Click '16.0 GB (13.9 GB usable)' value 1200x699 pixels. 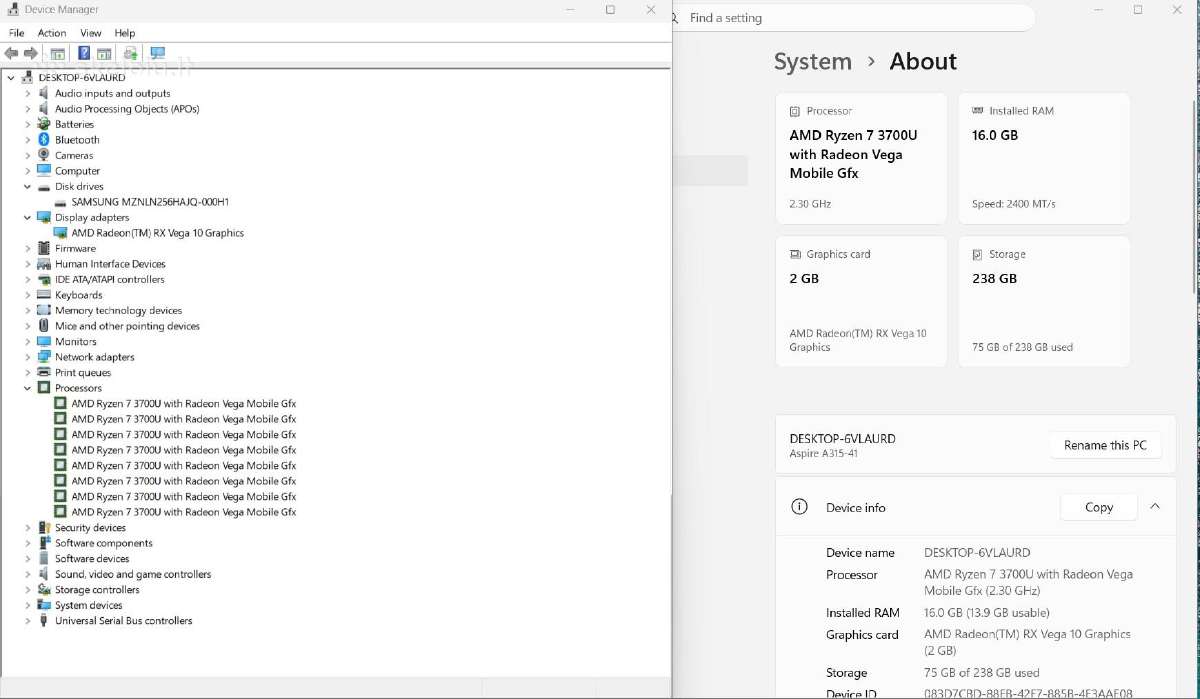(987, 613)
